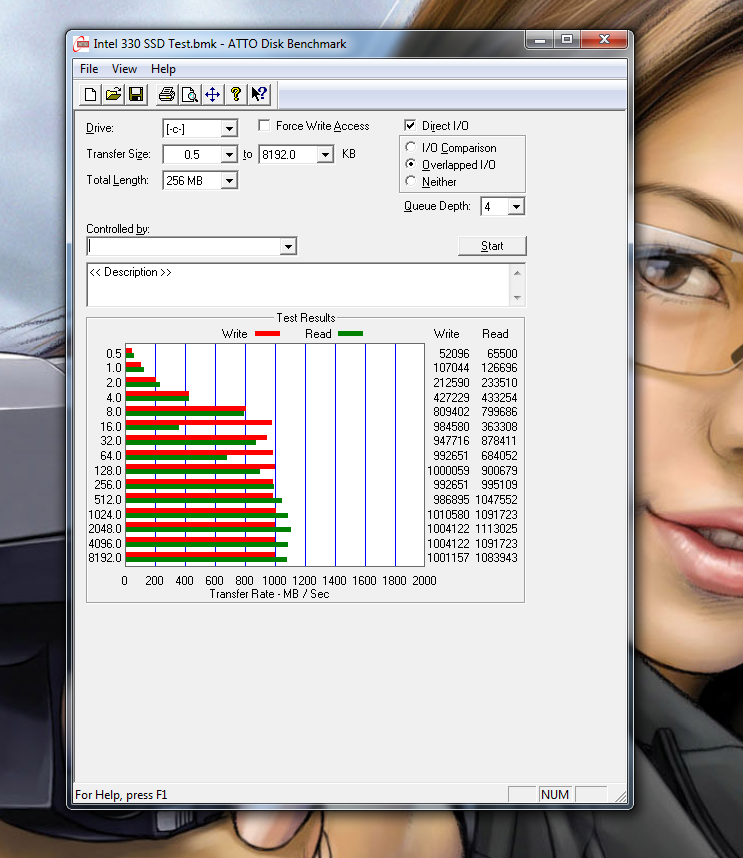The width and height of the screenshot is (743, 858).
Task: Click the red Write legend swatch
Action: coord(268,334)
